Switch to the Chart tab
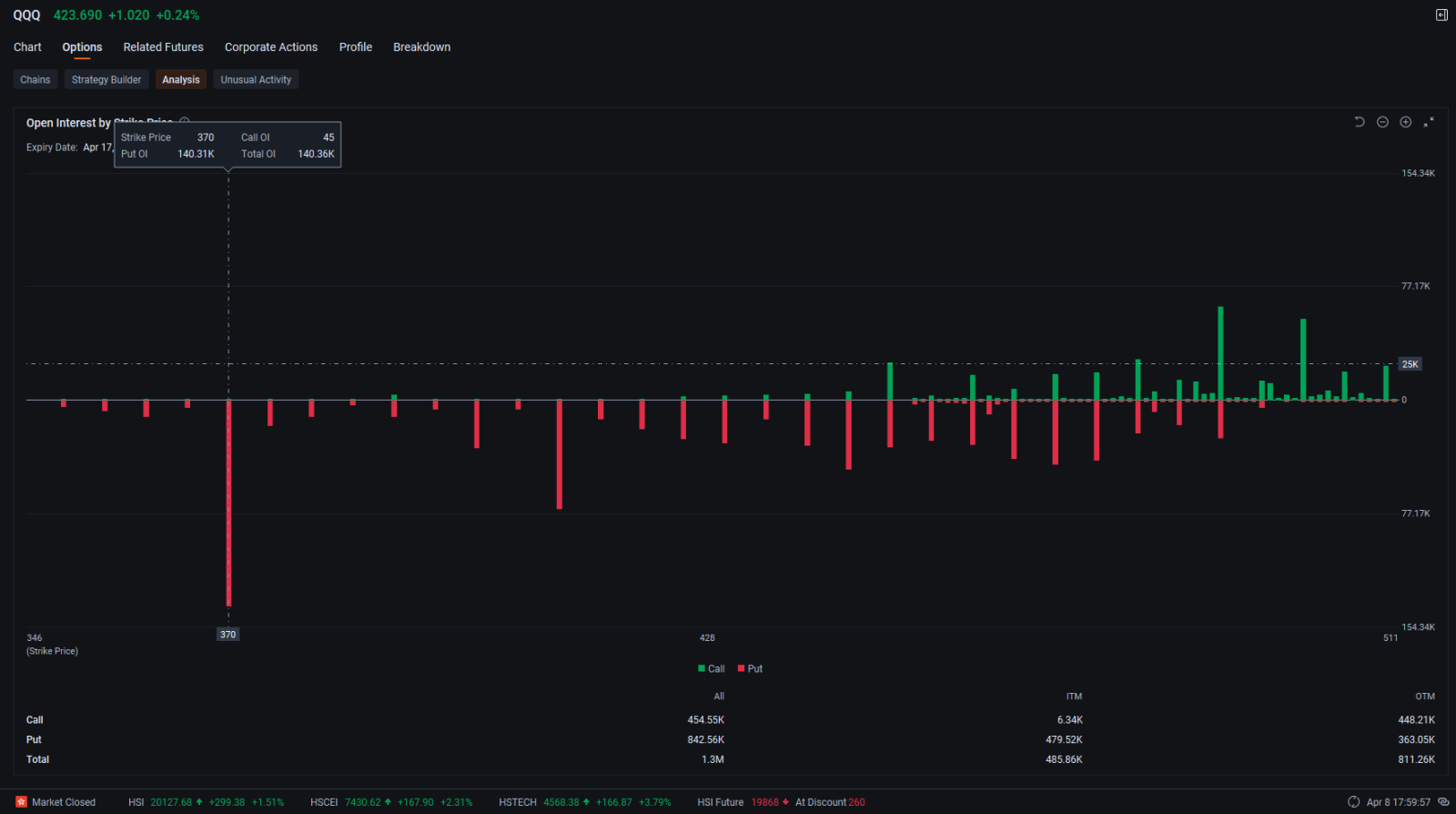This screenshot has height=814, width=1456. 27,47
